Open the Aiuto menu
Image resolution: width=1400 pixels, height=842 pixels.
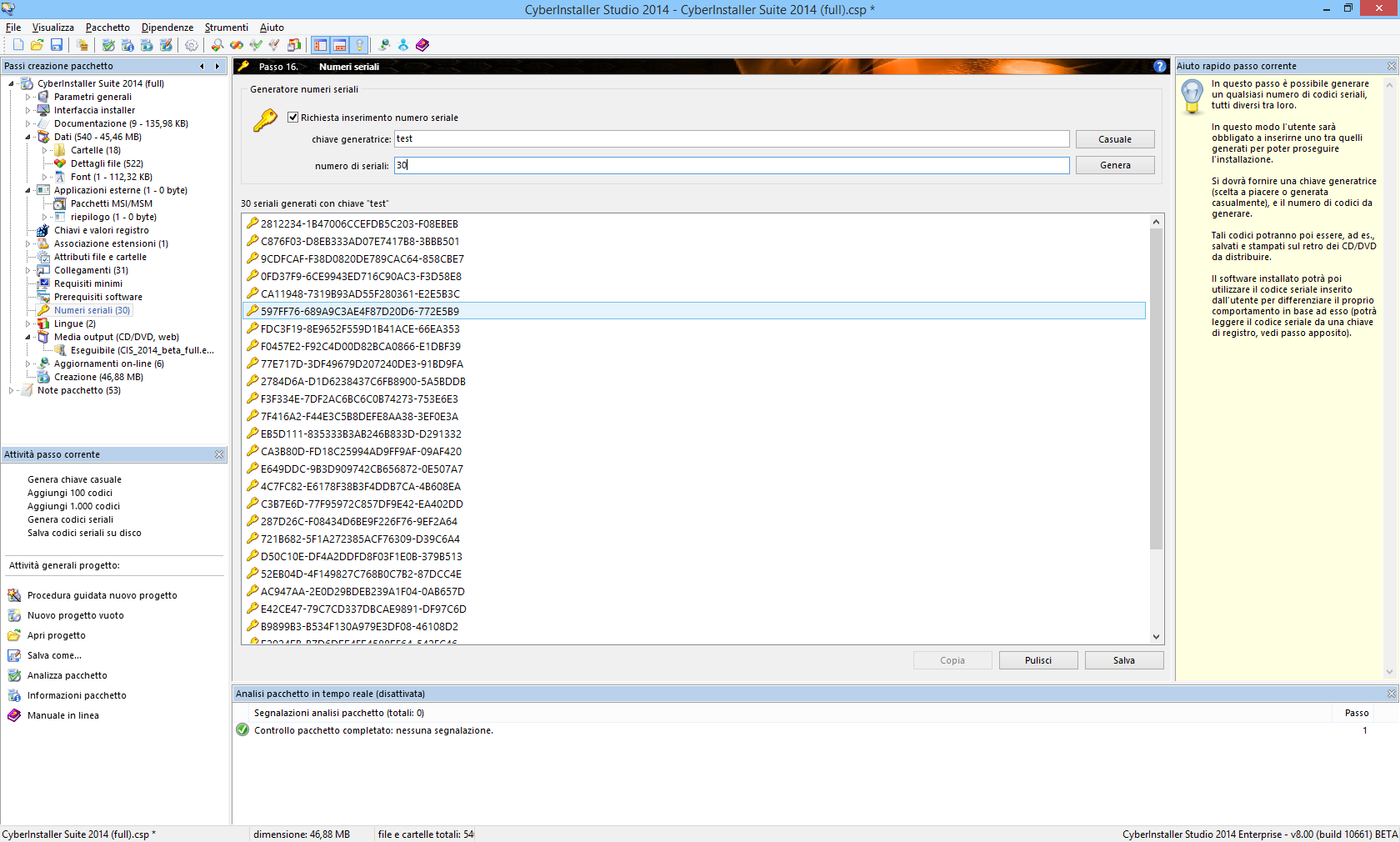[272, 28]
